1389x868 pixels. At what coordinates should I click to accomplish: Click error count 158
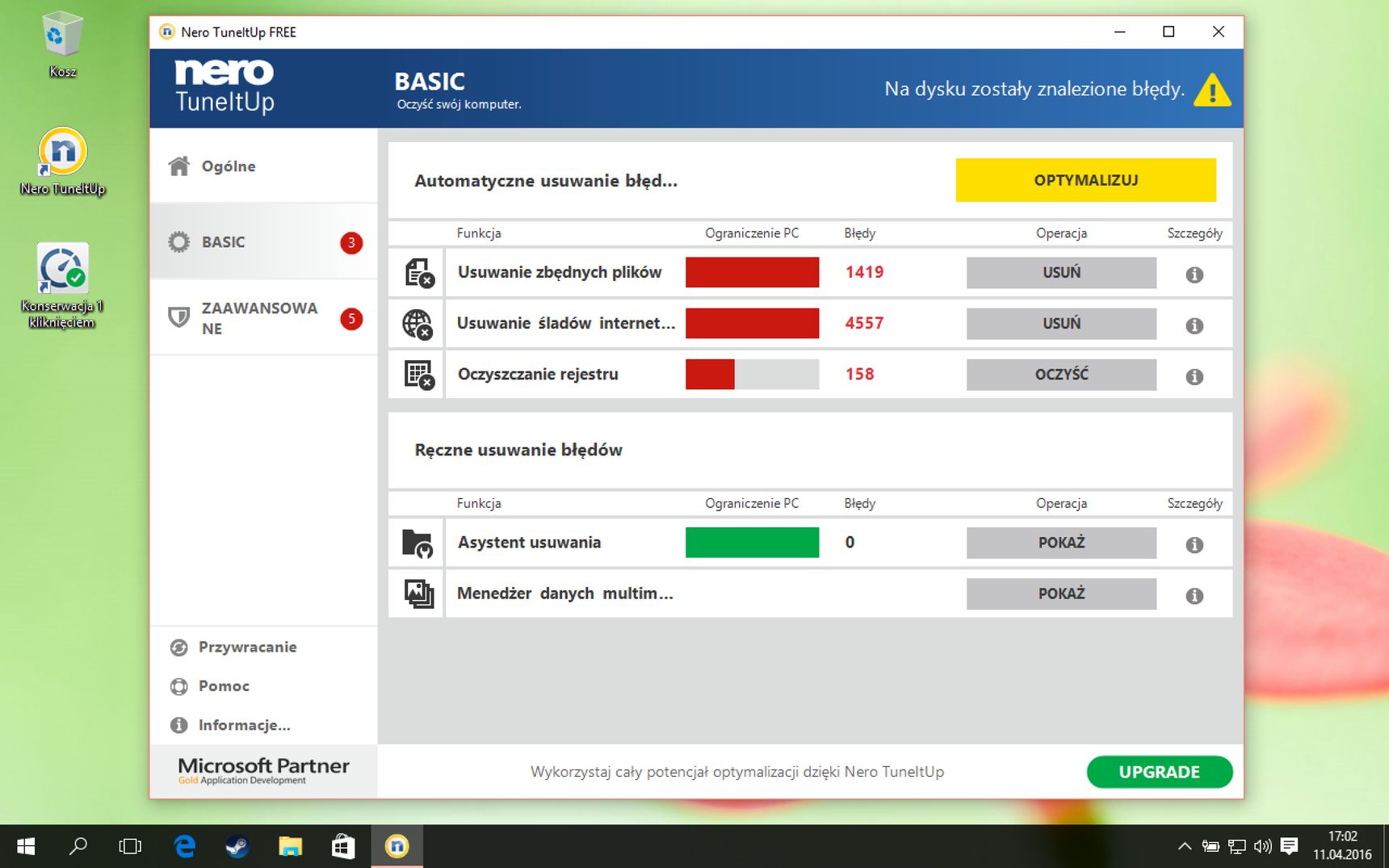[x=859, y=375]
